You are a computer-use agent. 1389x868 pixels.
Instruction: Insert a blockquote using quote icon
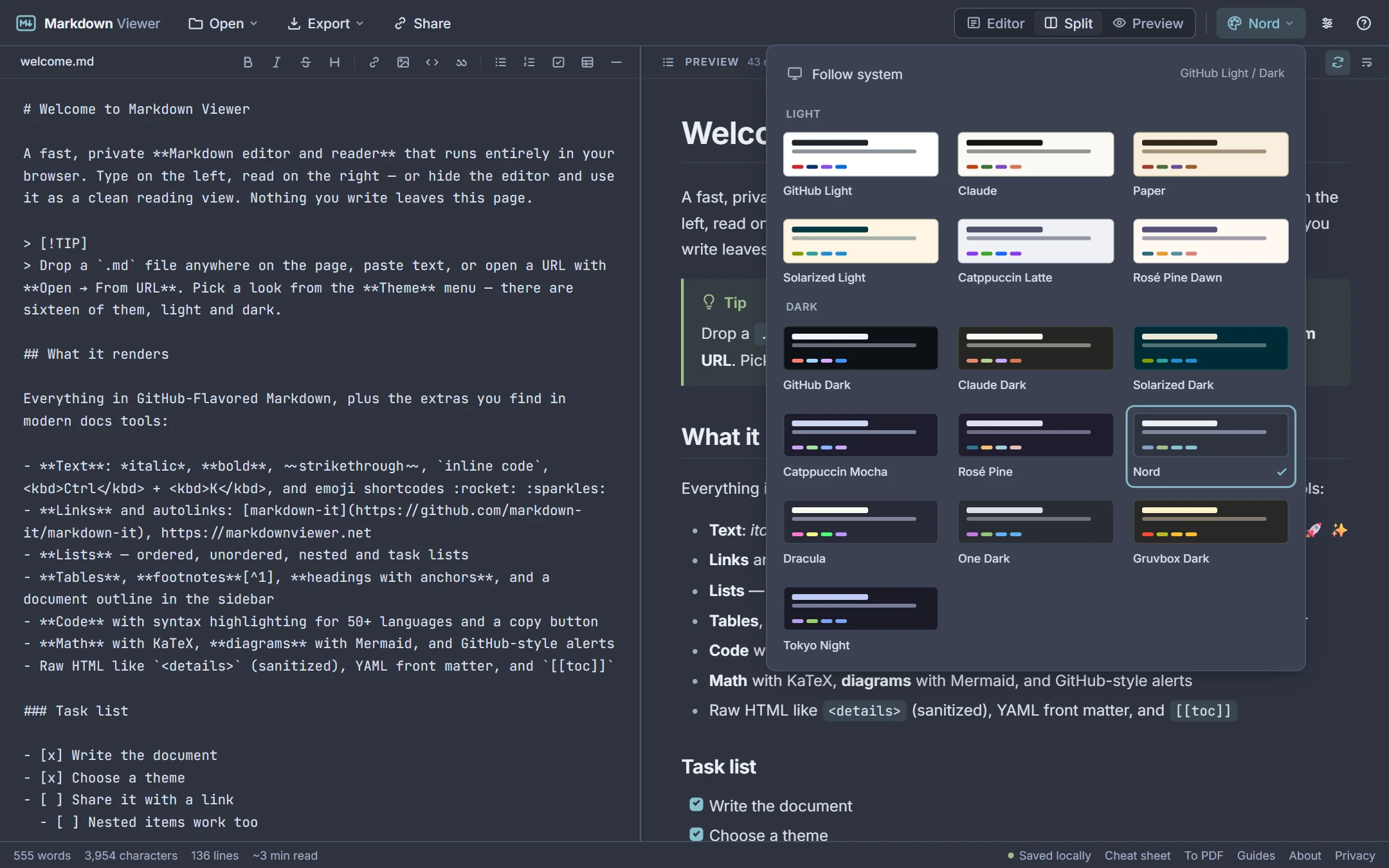(461, 62)
